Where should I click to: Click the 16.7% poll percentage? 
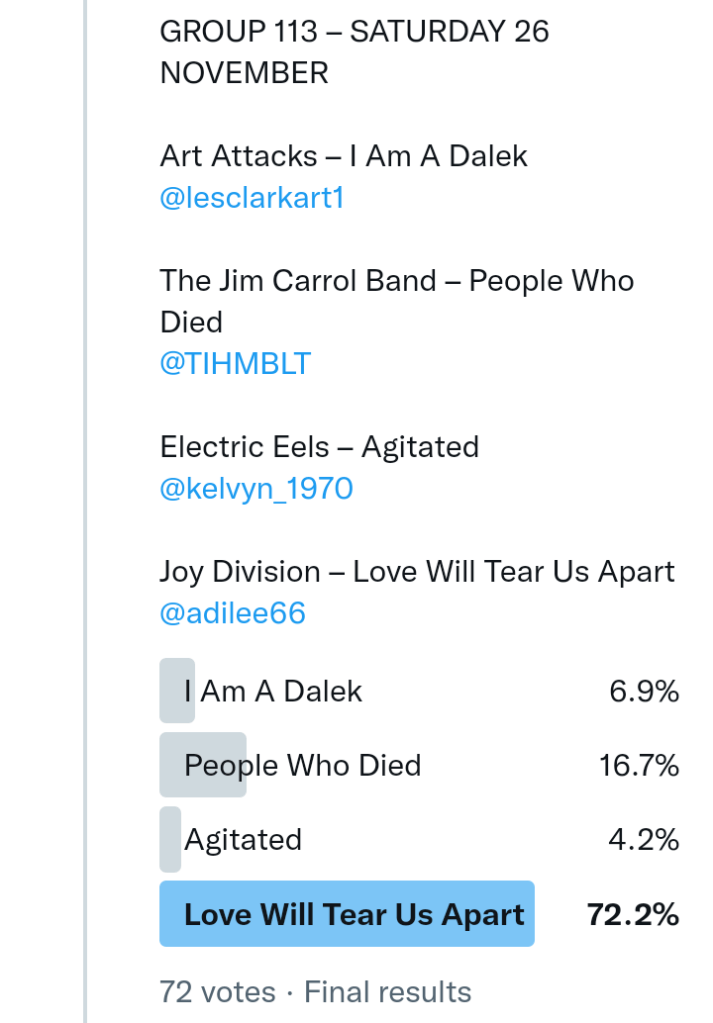639,766
